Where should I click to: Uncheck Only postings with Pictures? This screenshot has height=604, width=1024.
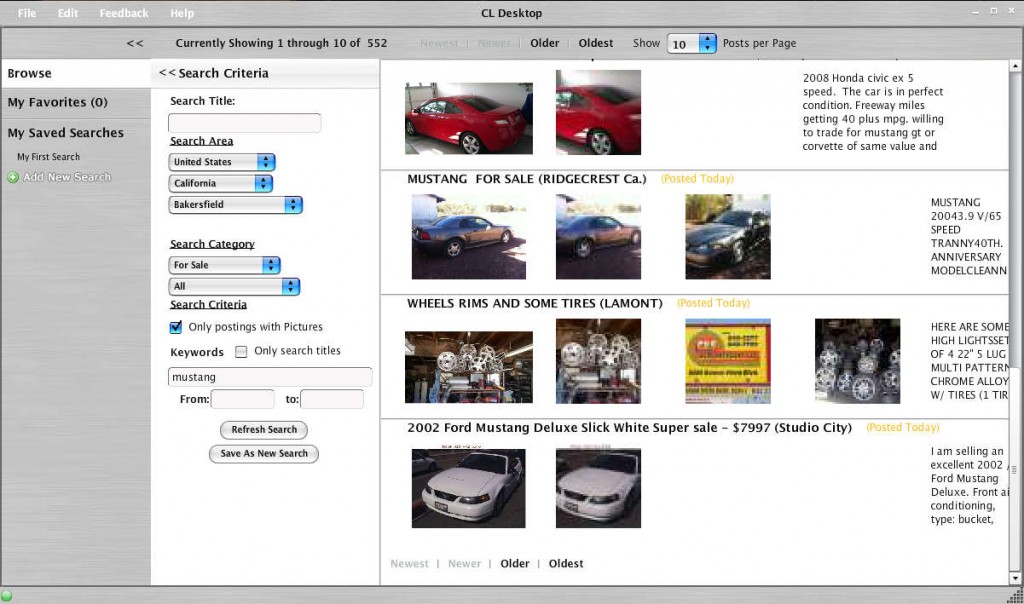175,327
